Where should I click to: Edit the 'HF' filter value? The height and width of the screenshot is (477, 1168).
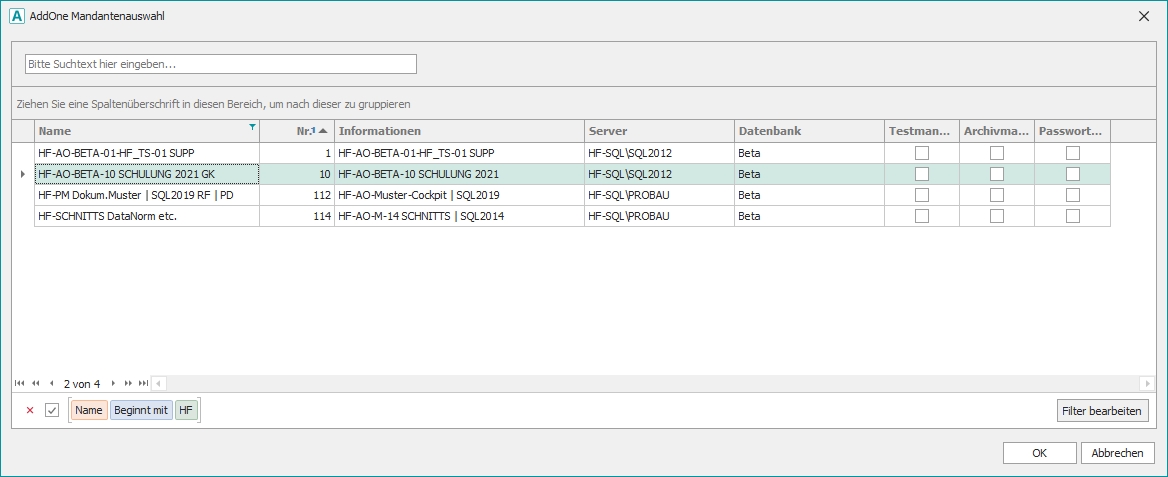point(186,410)
